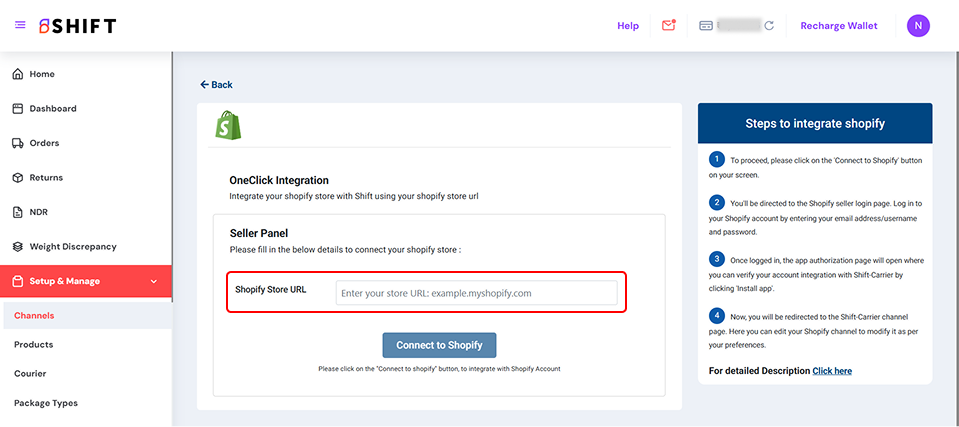959x427 pixels.
Task: Open the NDR page
Action: pos(40,212)
